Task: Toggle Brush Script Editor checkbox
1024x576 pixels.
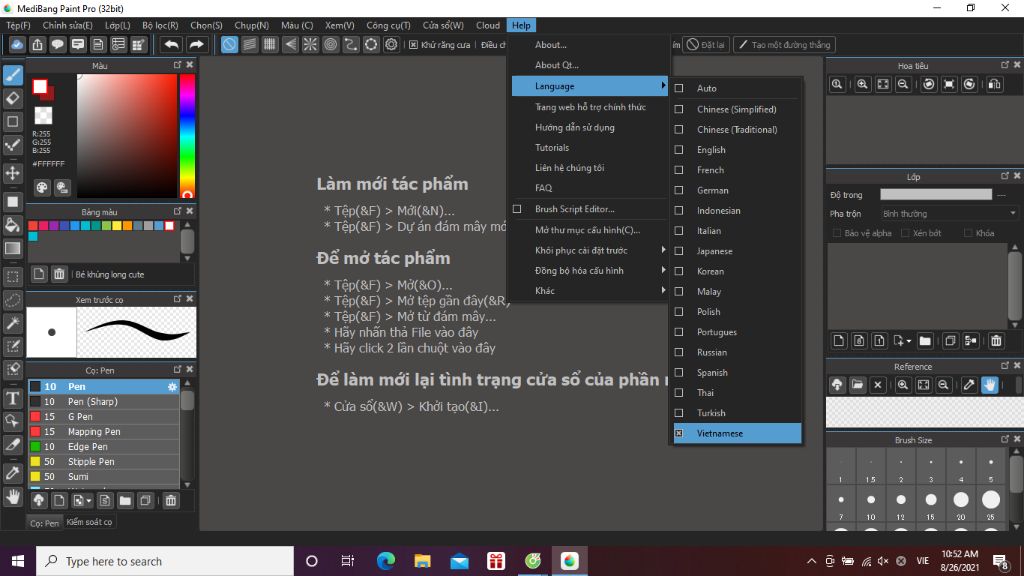Action: tap(517, 209)
